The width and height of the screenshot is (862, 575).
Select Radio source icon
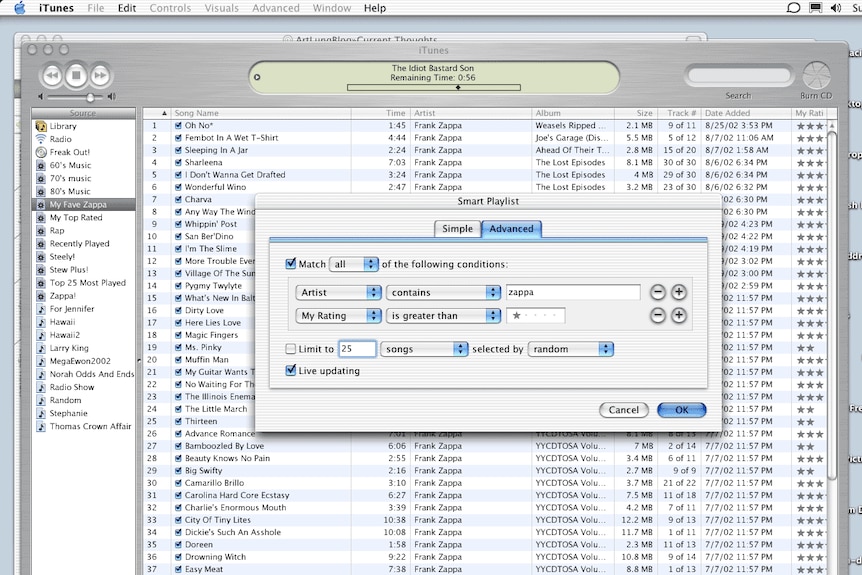pos(41,139)
